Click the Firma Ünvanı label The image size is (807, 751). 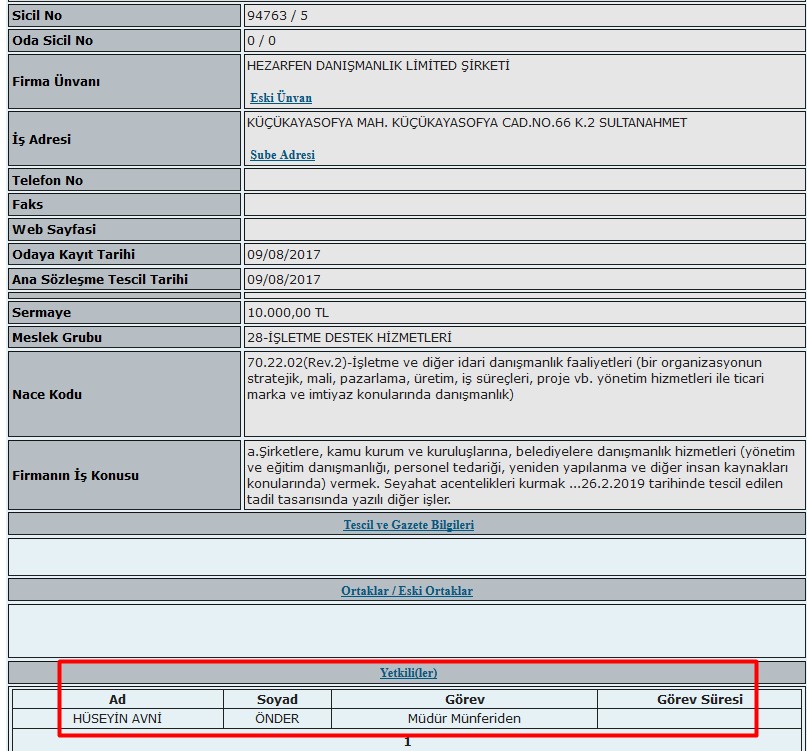[x=56, y=81]
